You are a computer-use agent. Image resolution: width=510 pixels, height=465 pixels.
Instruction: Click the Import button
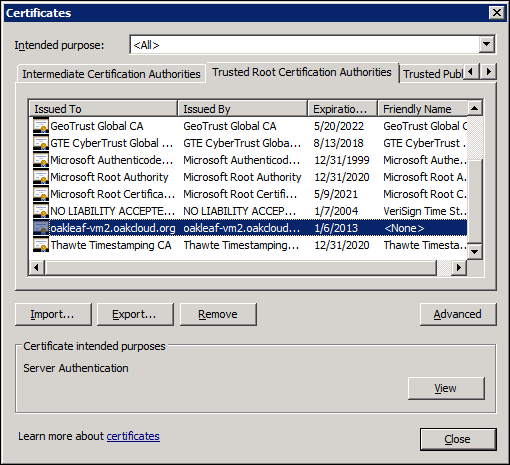coord(53,314)
